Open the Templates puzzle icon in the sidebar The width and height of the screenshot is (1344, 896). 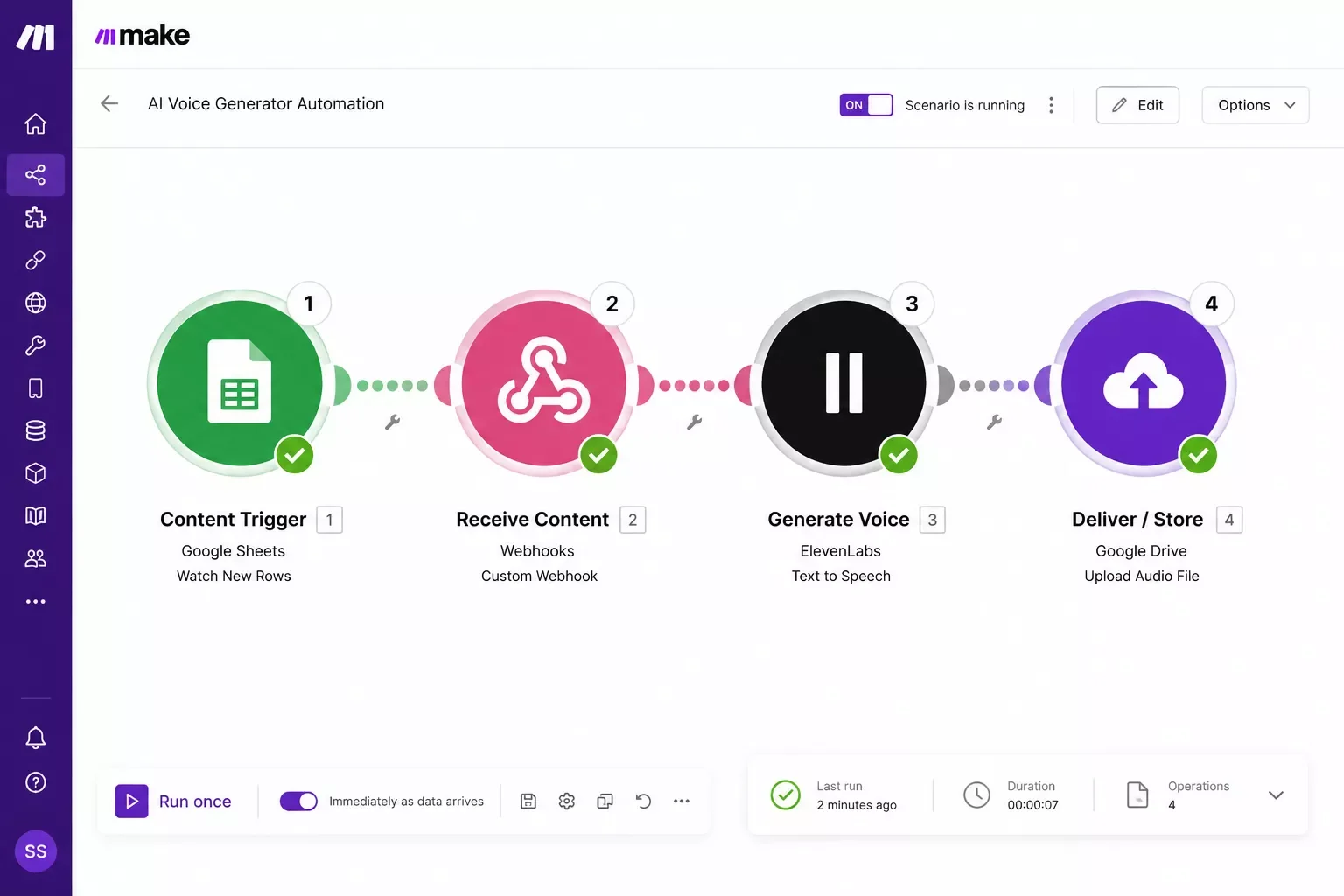click(36, 217)
